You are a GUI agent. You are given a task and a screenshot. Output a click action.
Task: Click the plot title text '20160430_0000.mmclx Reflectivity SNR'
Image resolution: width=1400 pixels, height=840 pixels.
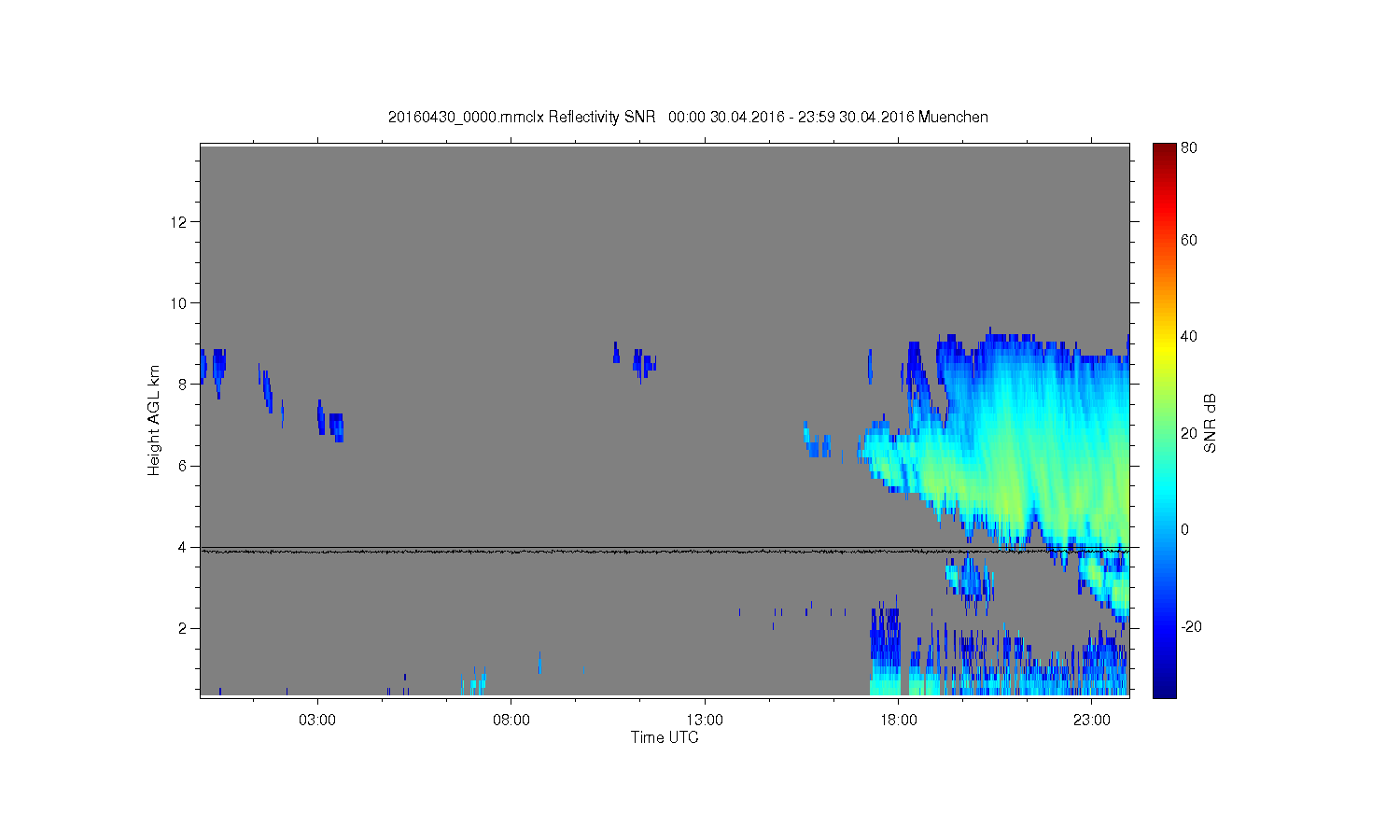[x=520, y=118]
